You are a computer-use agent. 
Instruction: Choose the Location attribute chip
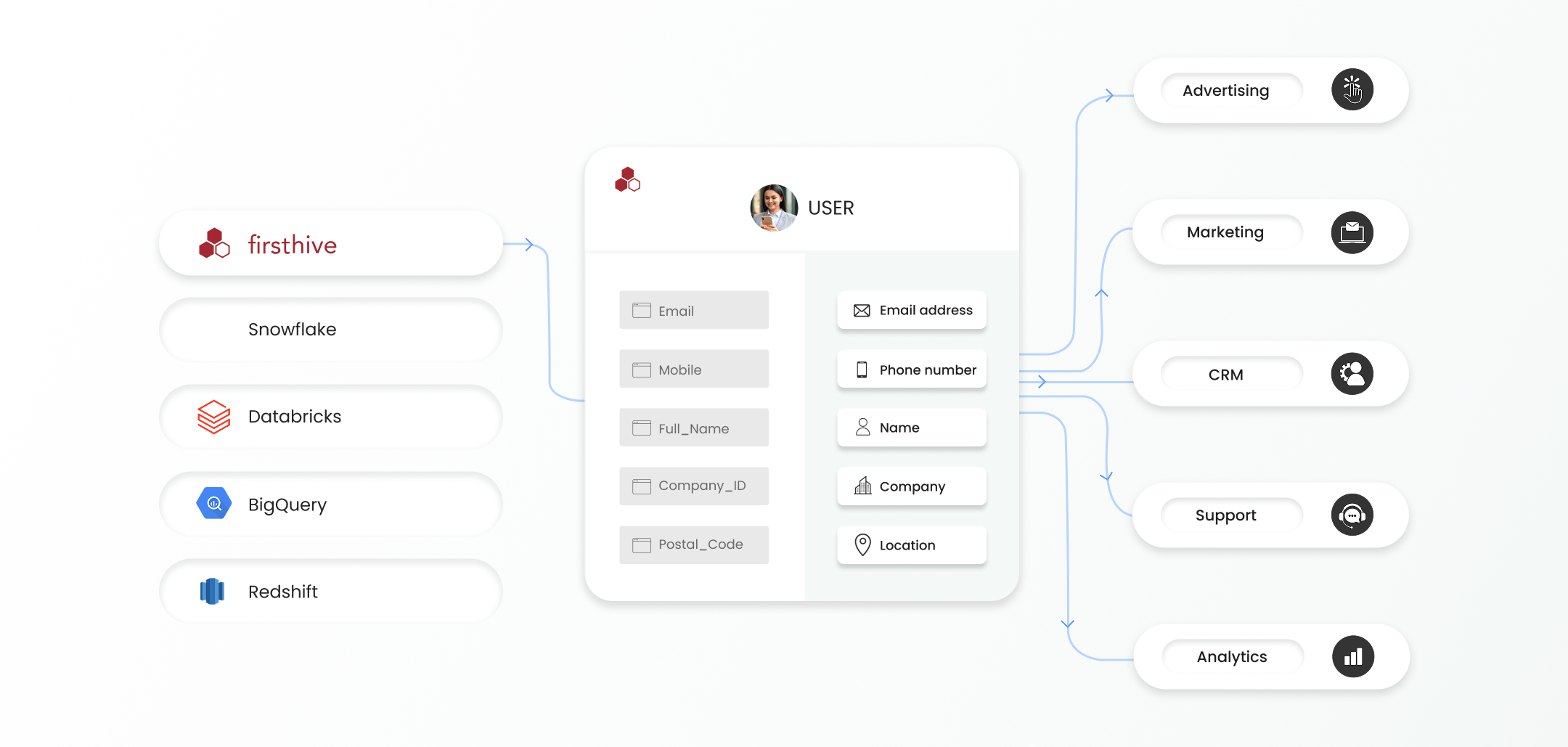911,545
